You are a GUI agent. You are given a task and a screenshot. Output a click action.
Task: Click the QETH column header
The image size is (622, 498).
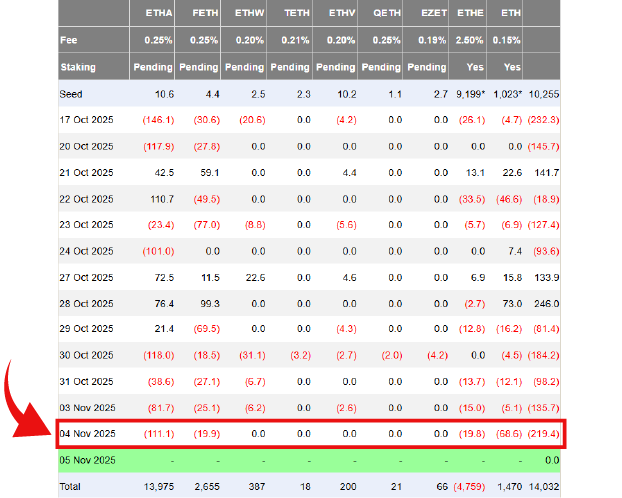point(385,12)
